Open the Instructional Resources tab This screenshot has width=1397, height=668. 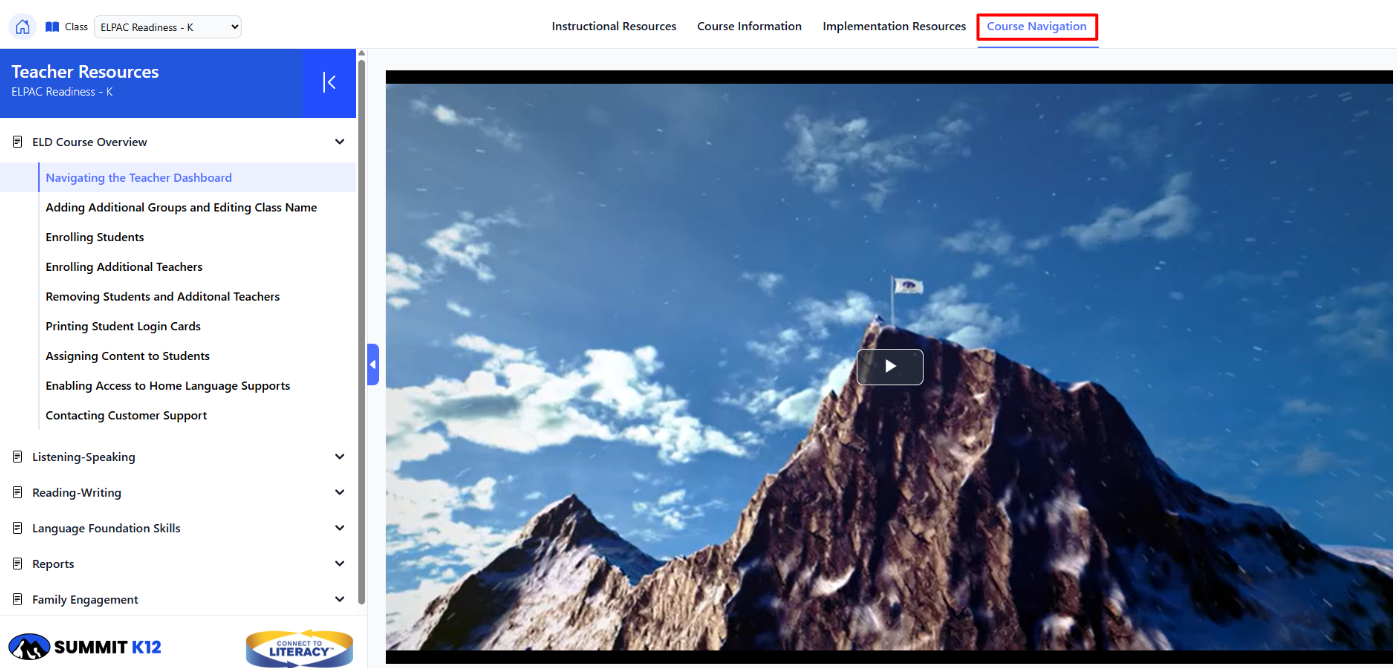pyautogui.click(x=614, y=27)
